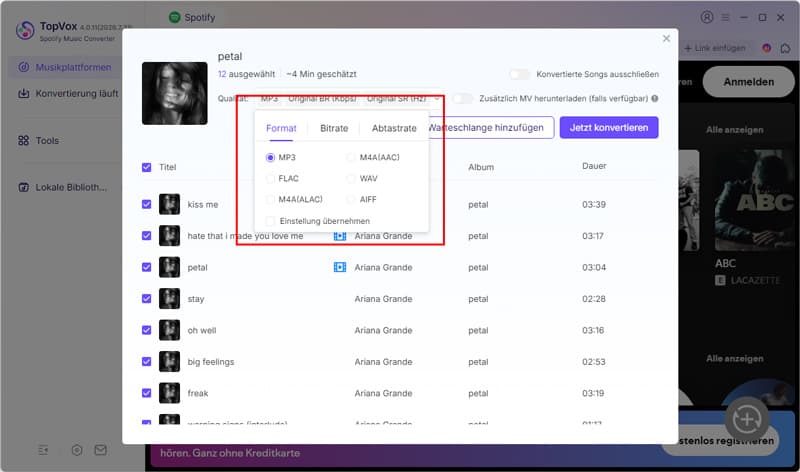Click Jetzt konvertieren button
This screenshot has height=472, width=800.
(609, 128)
